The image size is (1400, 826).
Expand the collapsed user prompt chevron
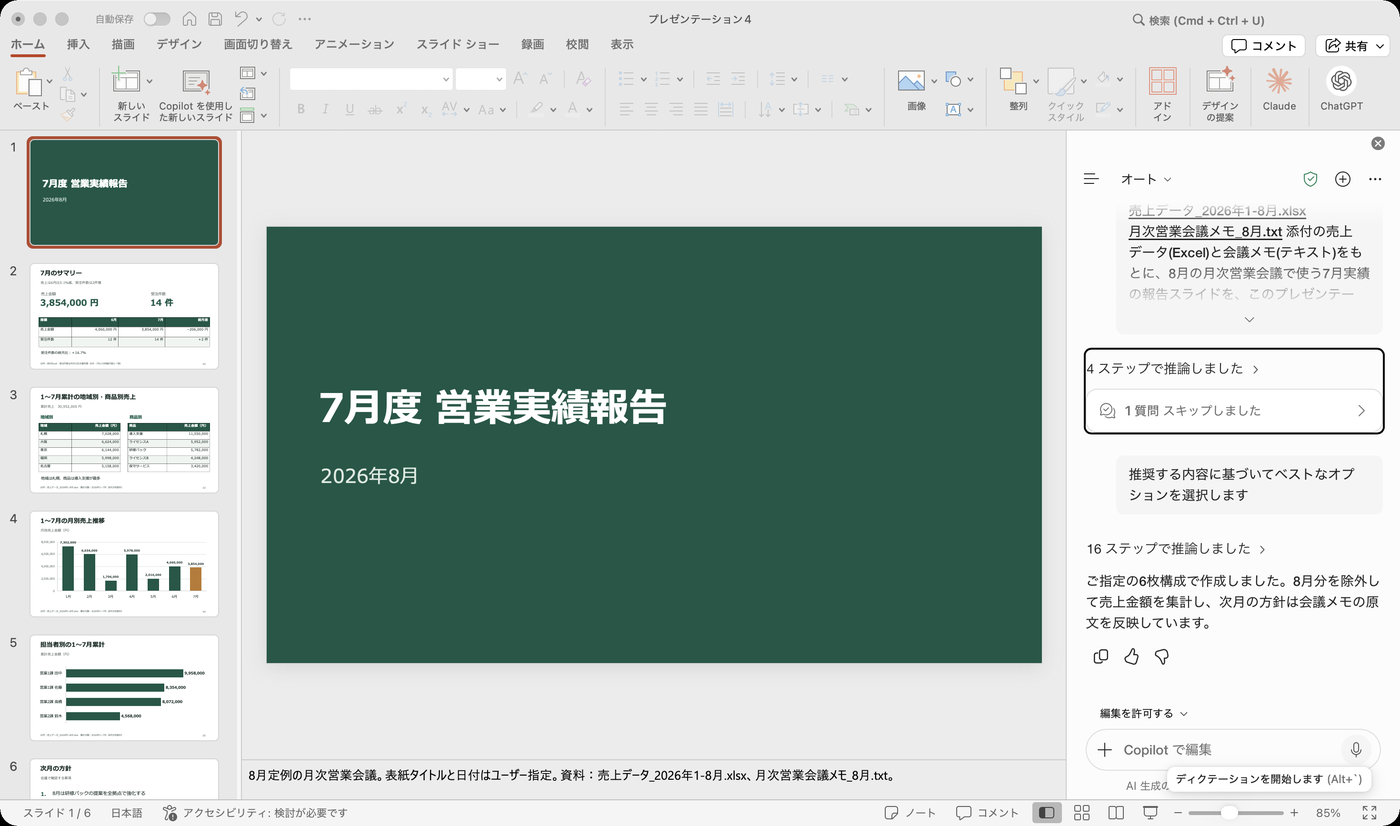1249,320
